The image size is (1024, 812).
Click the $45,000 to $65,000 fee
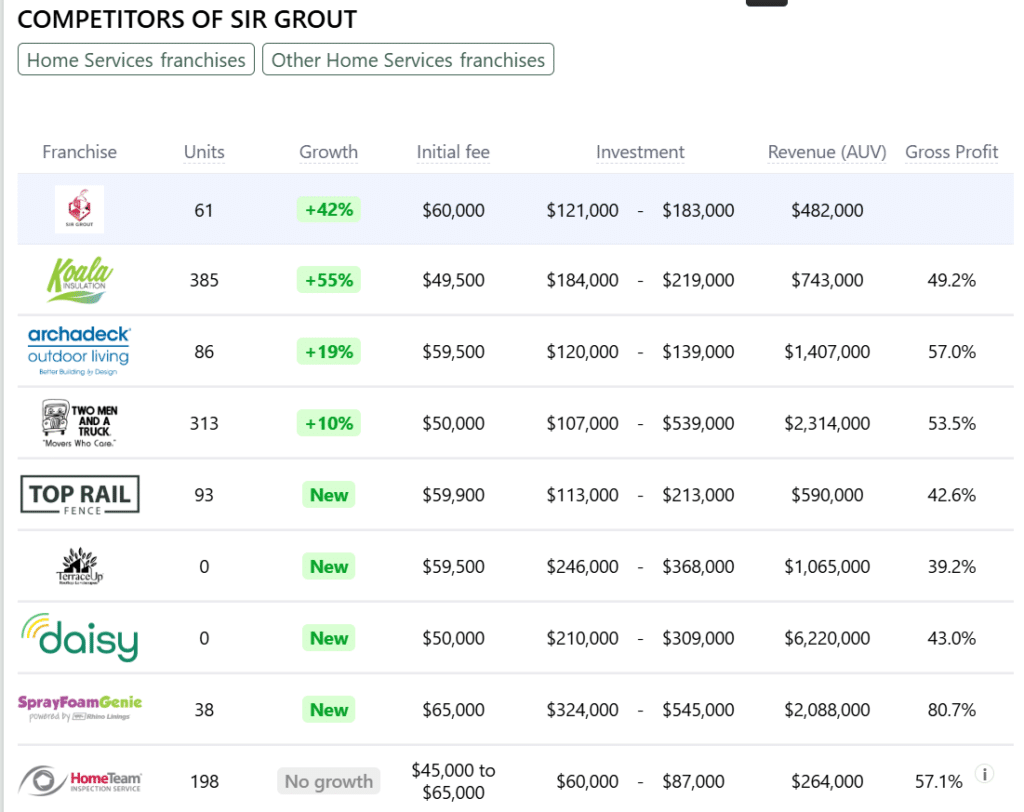click(x=453, y=781)
